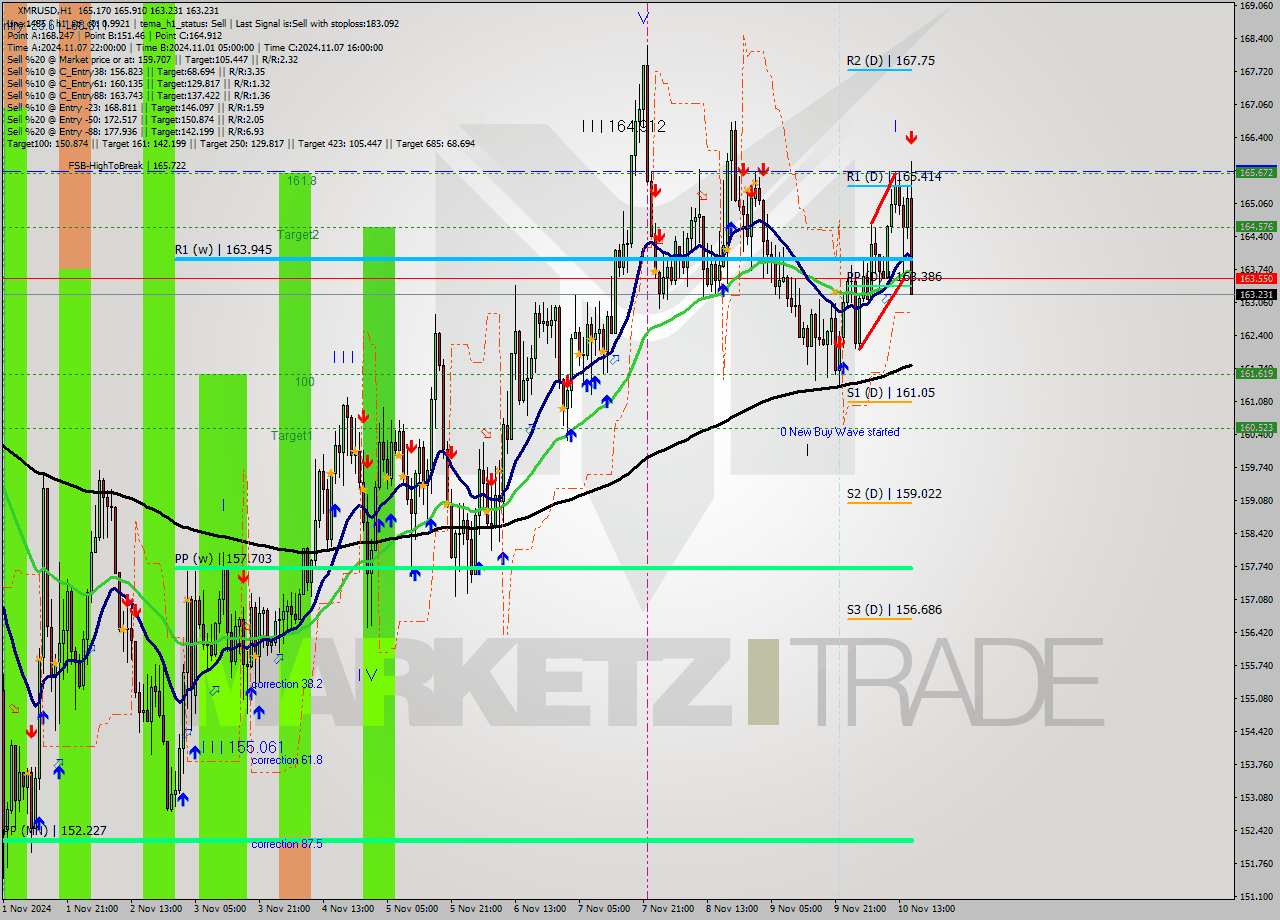The height and width of the screenshot is (920, 1280).
Task: Click the green 161.619 price tag
Action: point(1256,373)
